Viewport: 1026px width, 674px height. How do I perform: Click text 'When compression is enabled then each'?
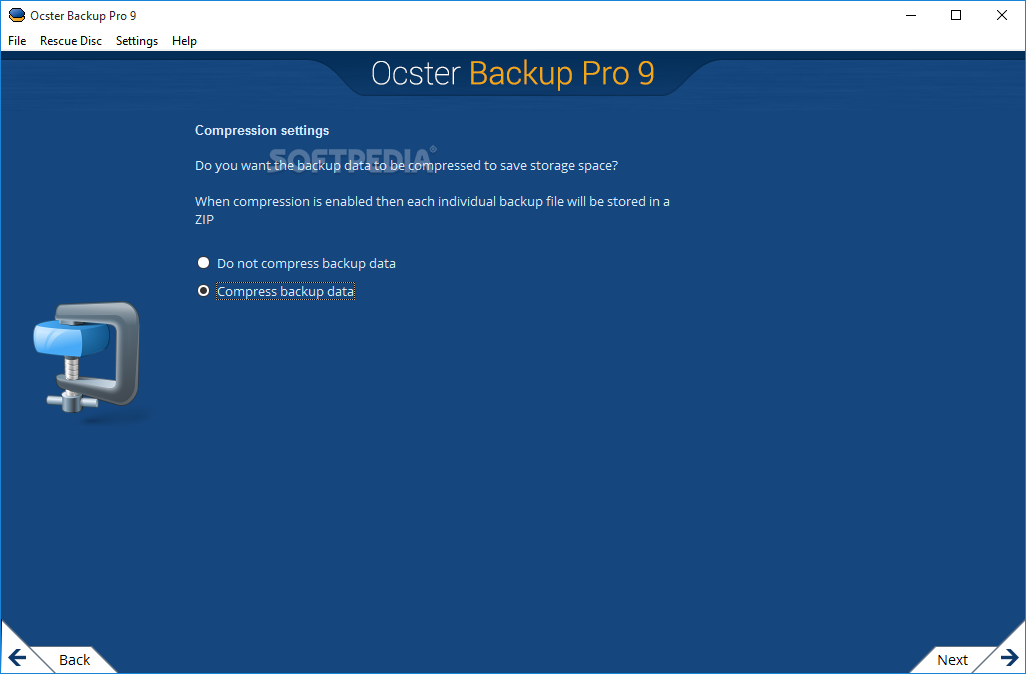click(315, 202)
